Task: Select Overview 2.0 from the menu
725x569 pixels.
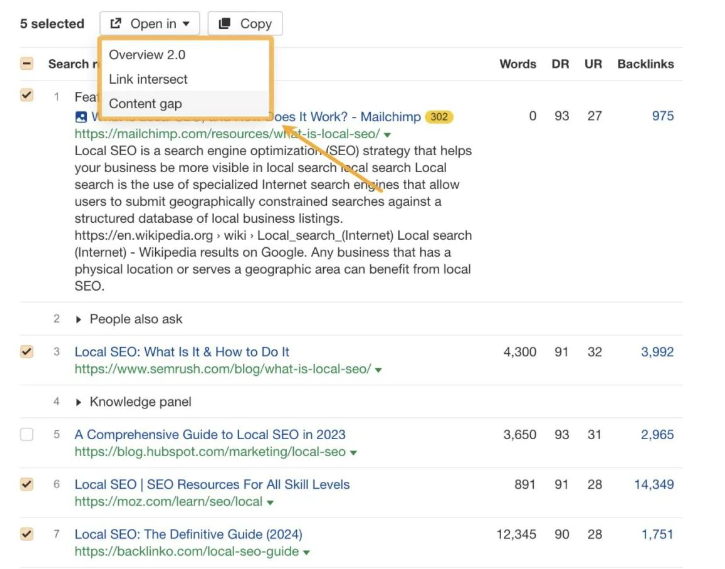Action: tap(147, 55)
